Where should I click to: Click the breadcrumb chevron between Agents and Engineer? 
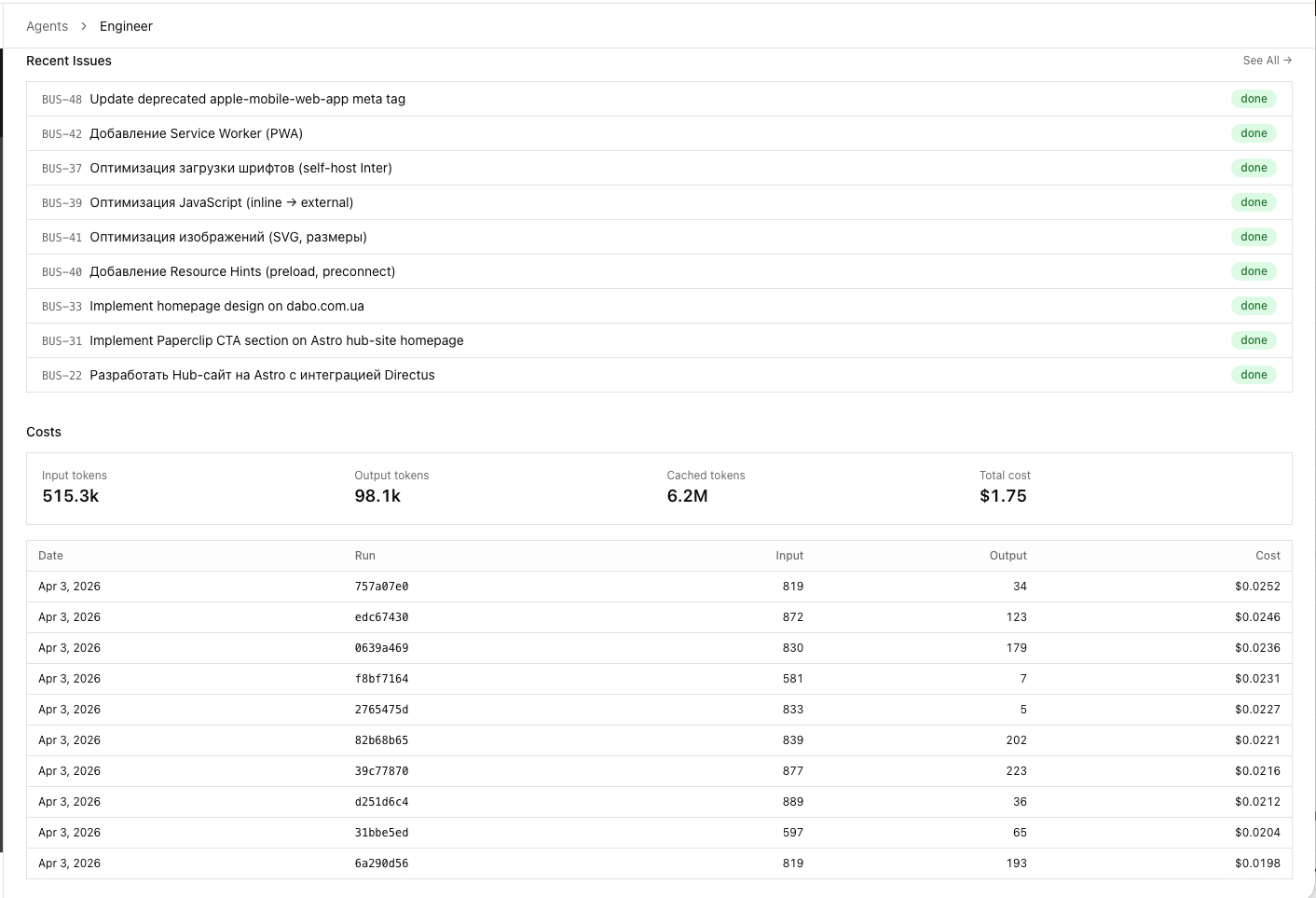click(83, 26)
